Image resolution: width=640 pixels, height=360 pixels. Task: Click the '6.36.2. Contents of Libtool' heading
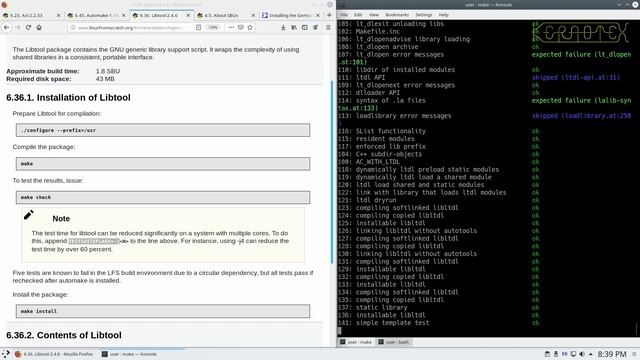point(64,335)
